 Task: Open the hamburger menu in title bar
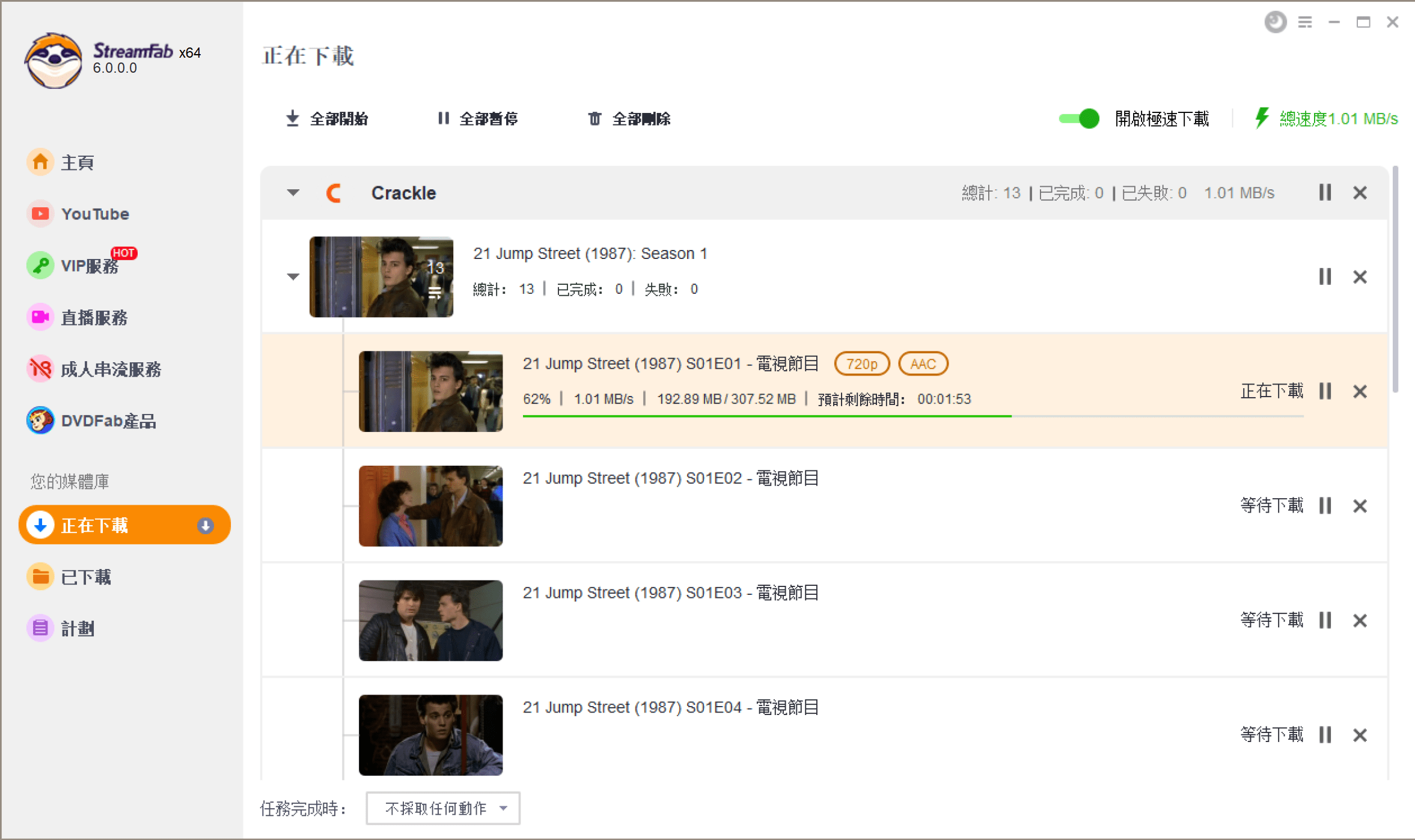(1305, 22)
